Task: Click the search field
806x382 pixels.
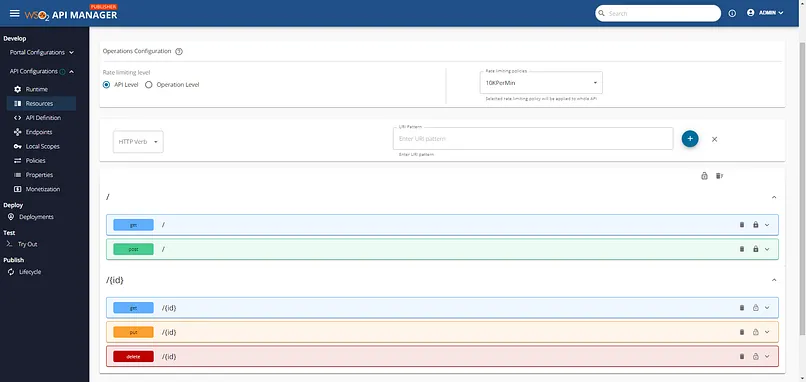Action: (658, 13)
